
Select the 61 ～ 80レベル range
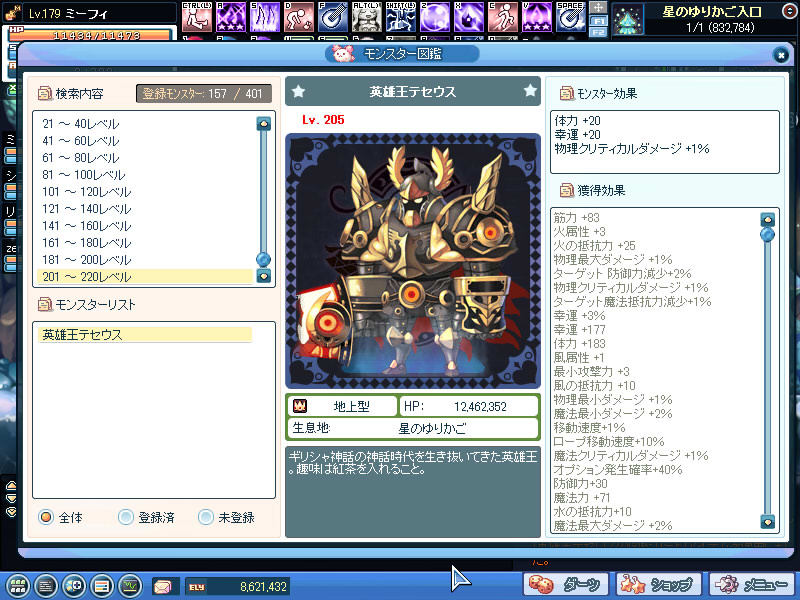point(145,158)
